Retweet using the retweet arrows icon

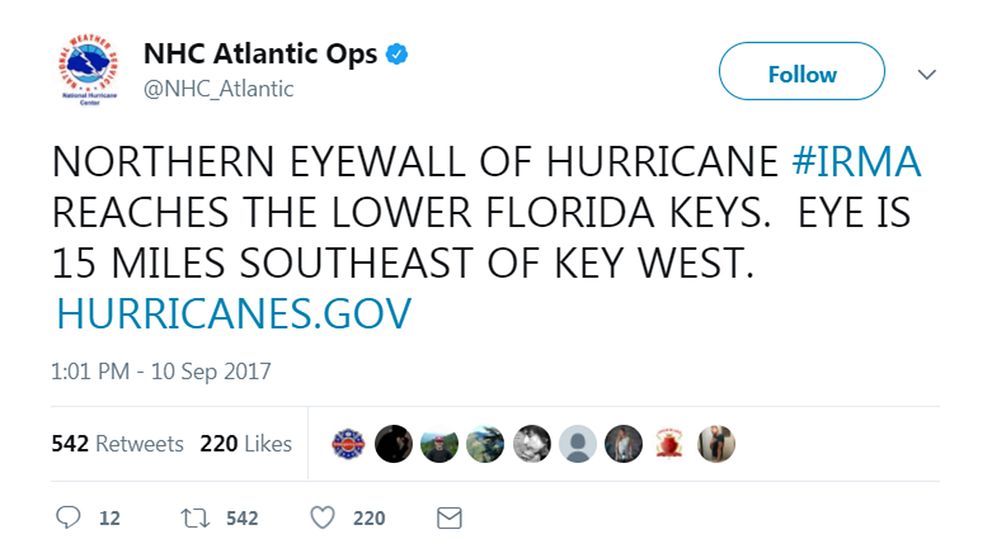coord(194,517)
